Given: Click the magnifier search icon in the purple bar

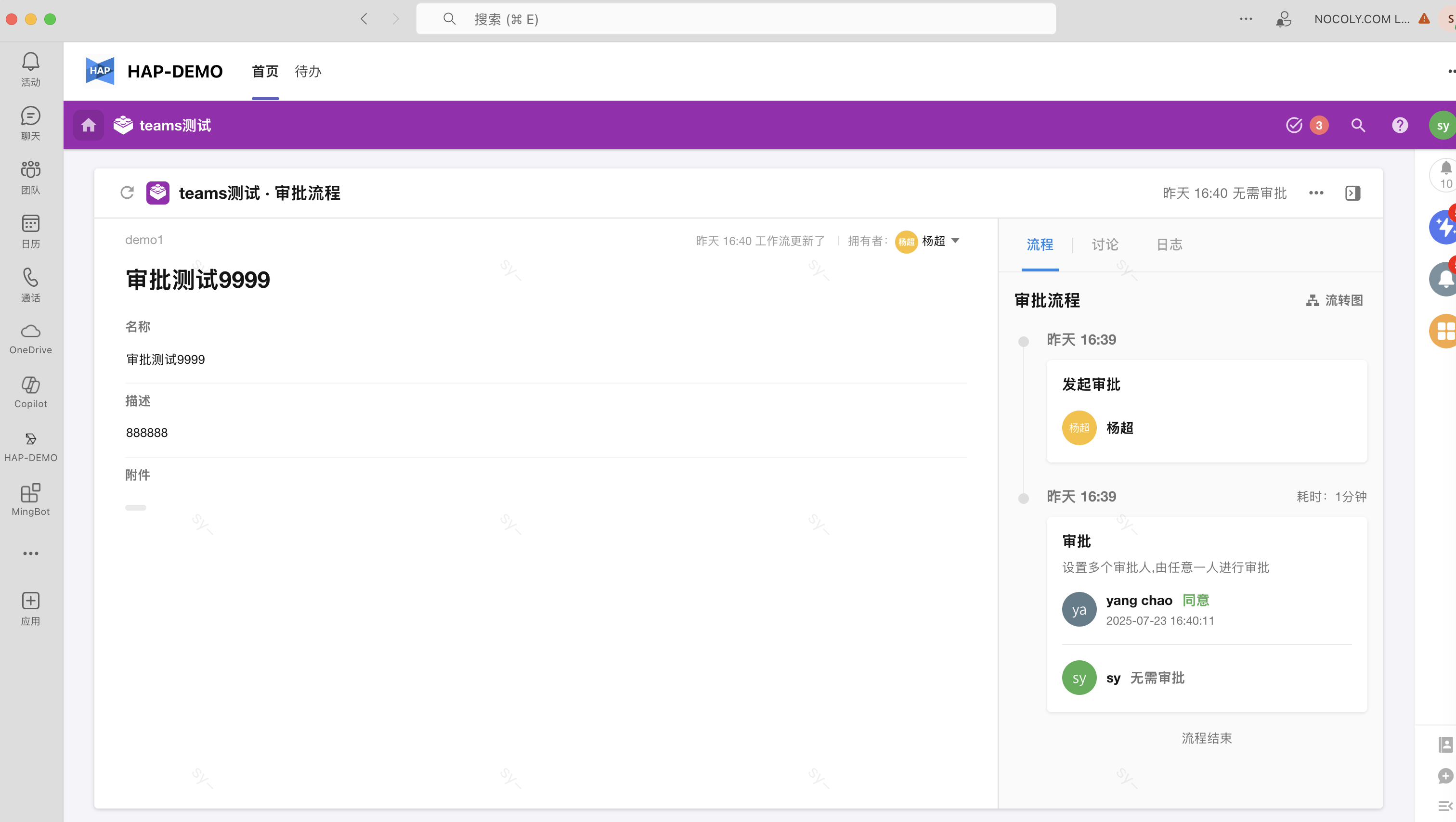Looking at the screenshot, I should point(1358,126).
